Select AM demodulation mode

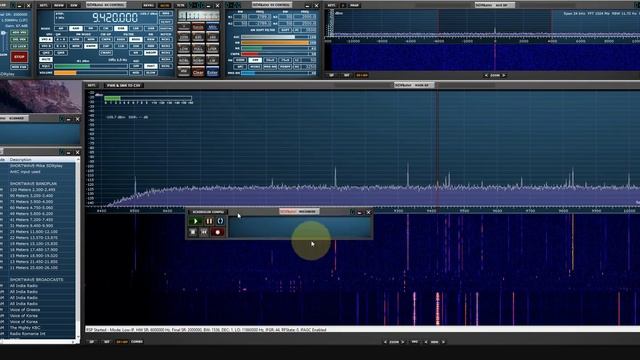pos(61,29)
